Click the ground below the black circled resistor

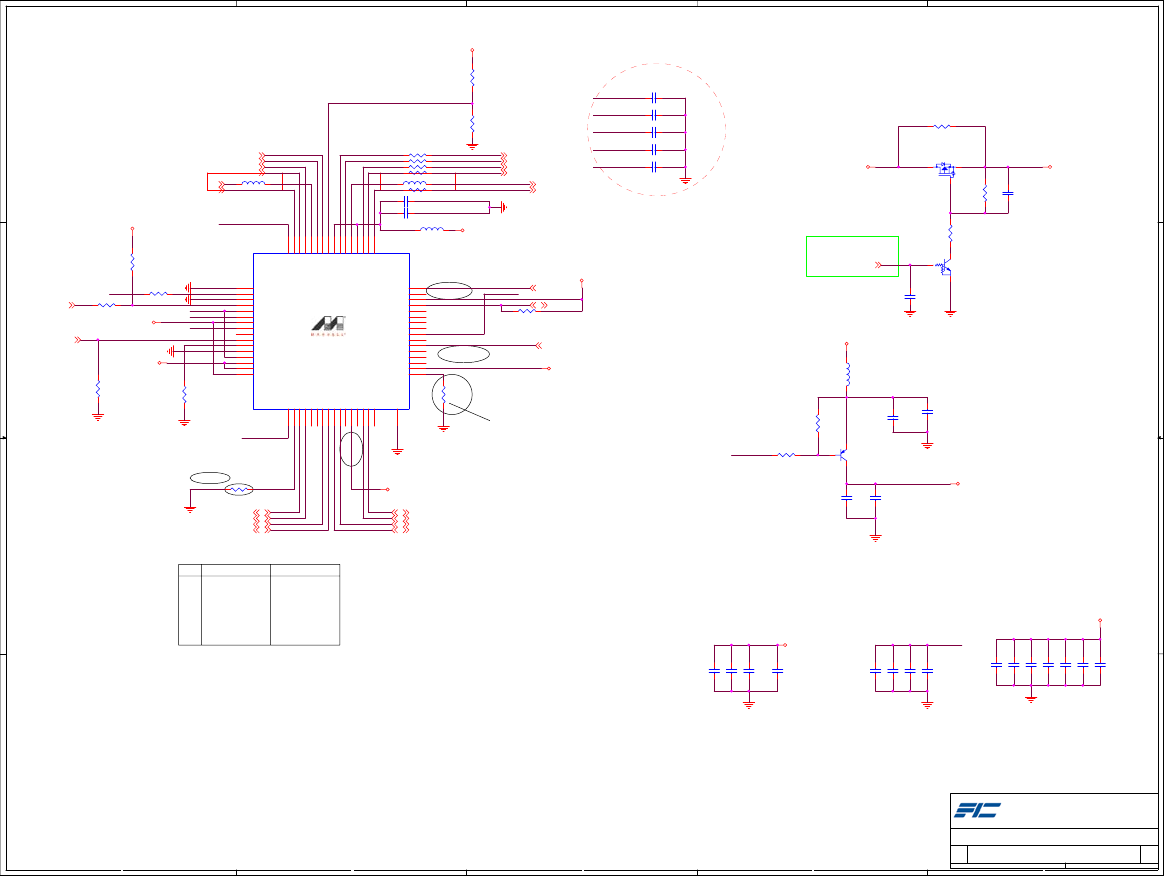coord(444,428)
